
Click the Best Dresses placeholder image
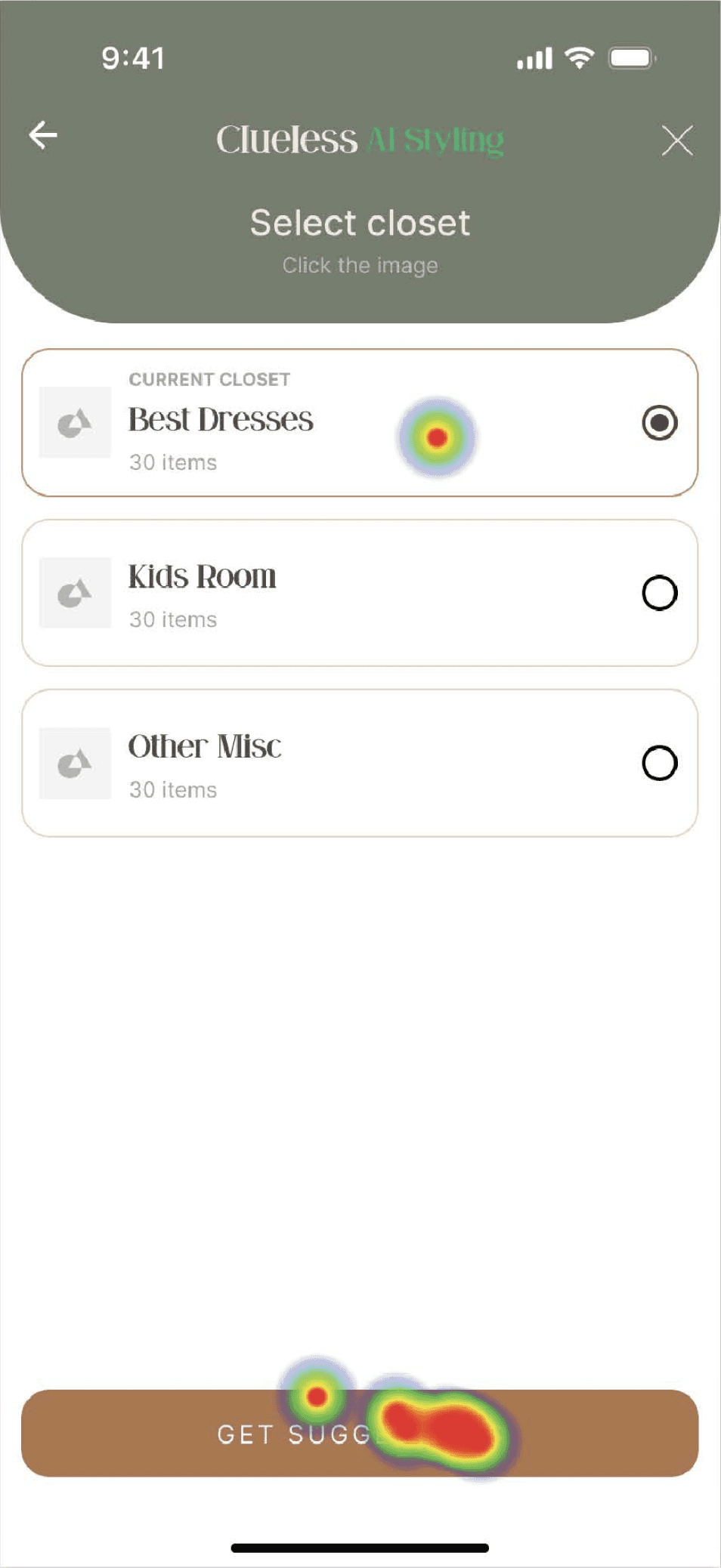click(75, 422)
